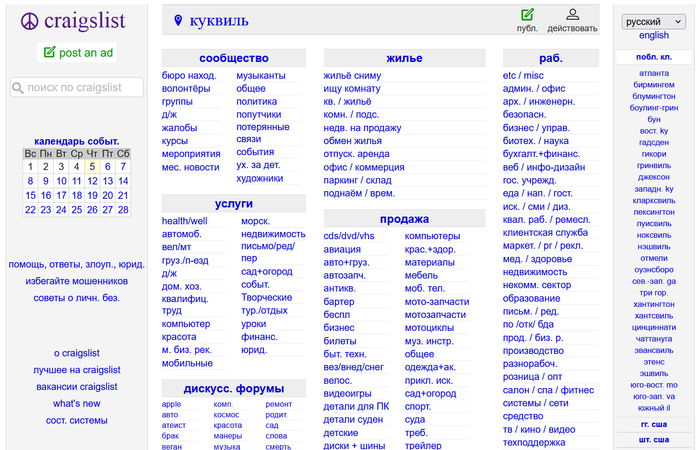Viewport: 700px width, 450px height.
Task: Open the услуги section header
Action: click(233, 204)
